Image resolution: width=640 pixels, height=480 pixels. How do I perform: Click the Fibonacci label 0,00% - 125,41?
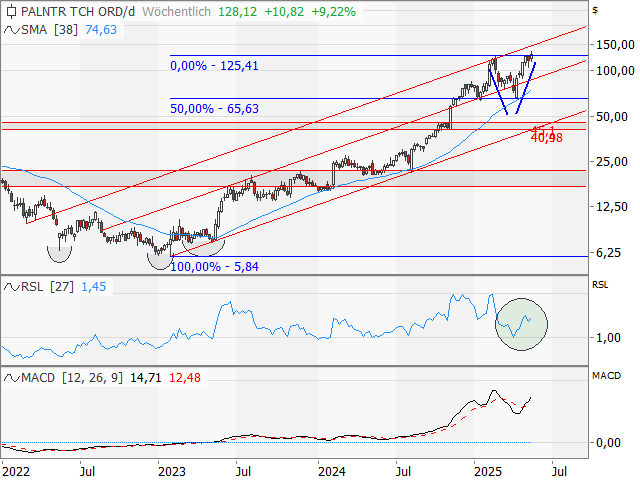214,66
